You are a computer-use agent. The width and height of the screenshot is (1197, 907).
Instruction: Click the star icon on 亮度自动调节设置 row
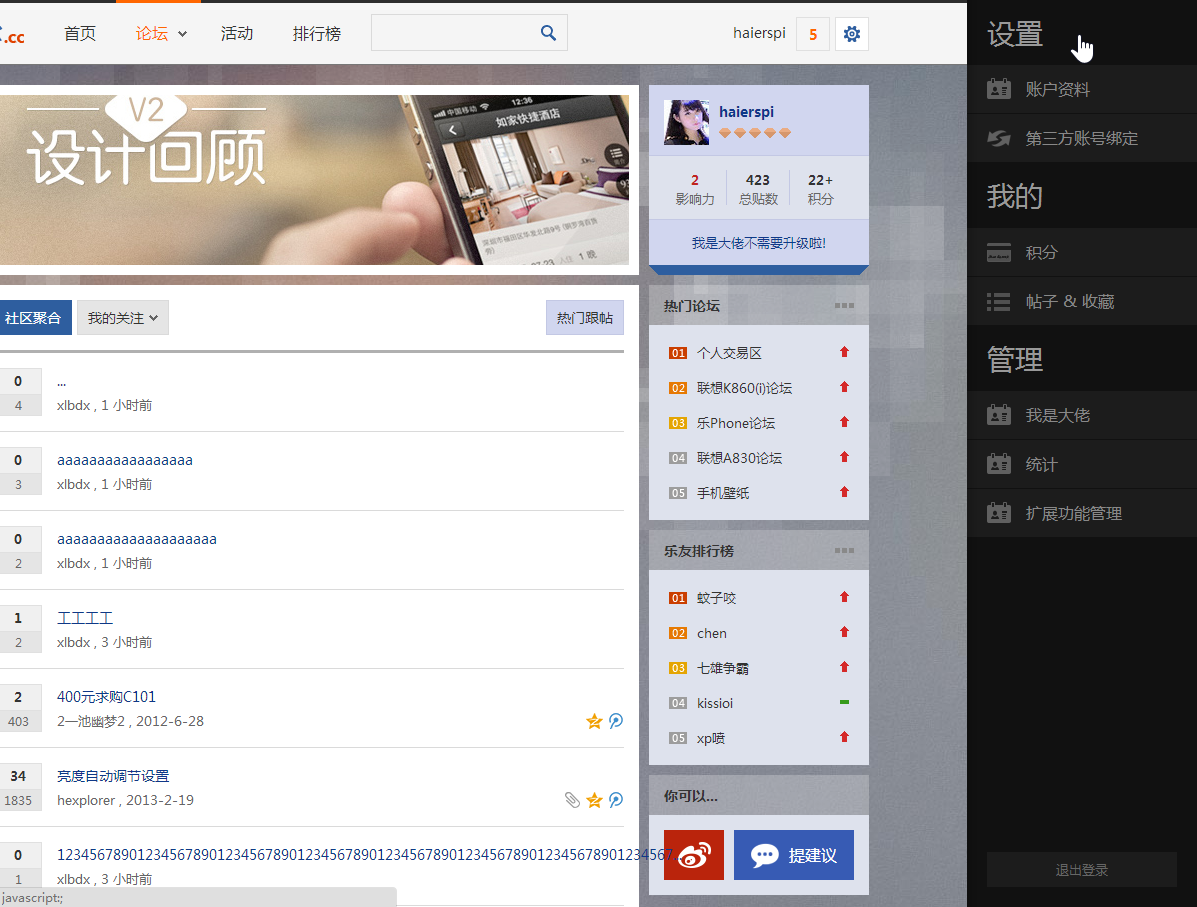click(x=594, y=800)
